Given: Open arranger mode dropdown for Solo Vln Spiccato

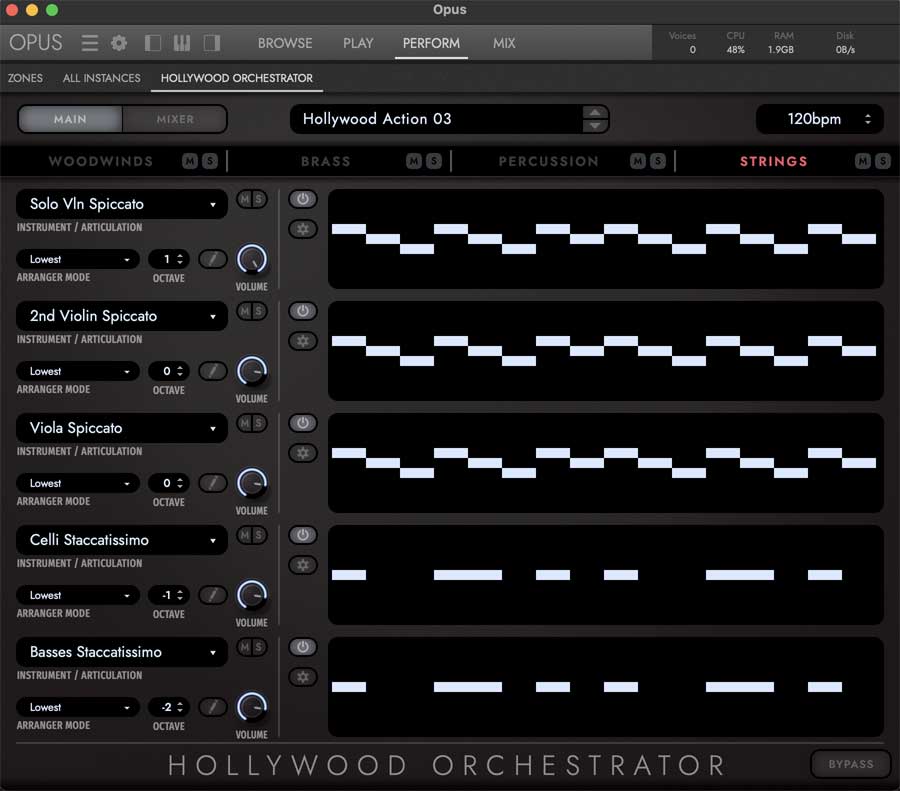Looking at the screenshot, I should pyautogui.click(x=77, y=259).
